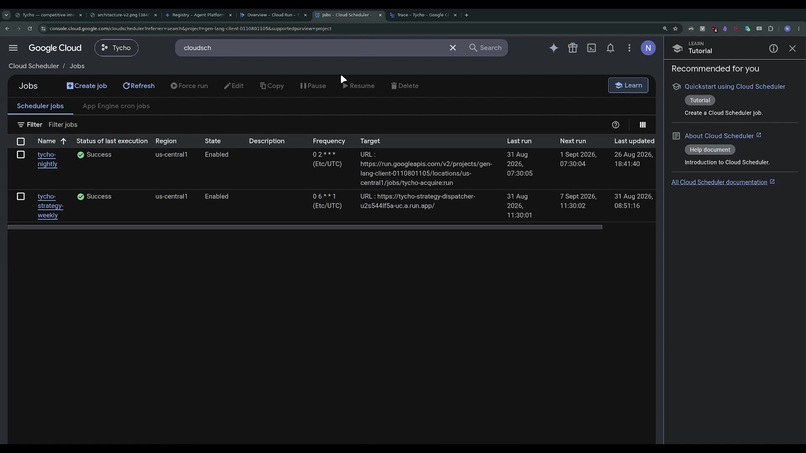Open the notifications bell
This screenshot has width=806, height=453.
pyautogui.click(x=610, y=48)
